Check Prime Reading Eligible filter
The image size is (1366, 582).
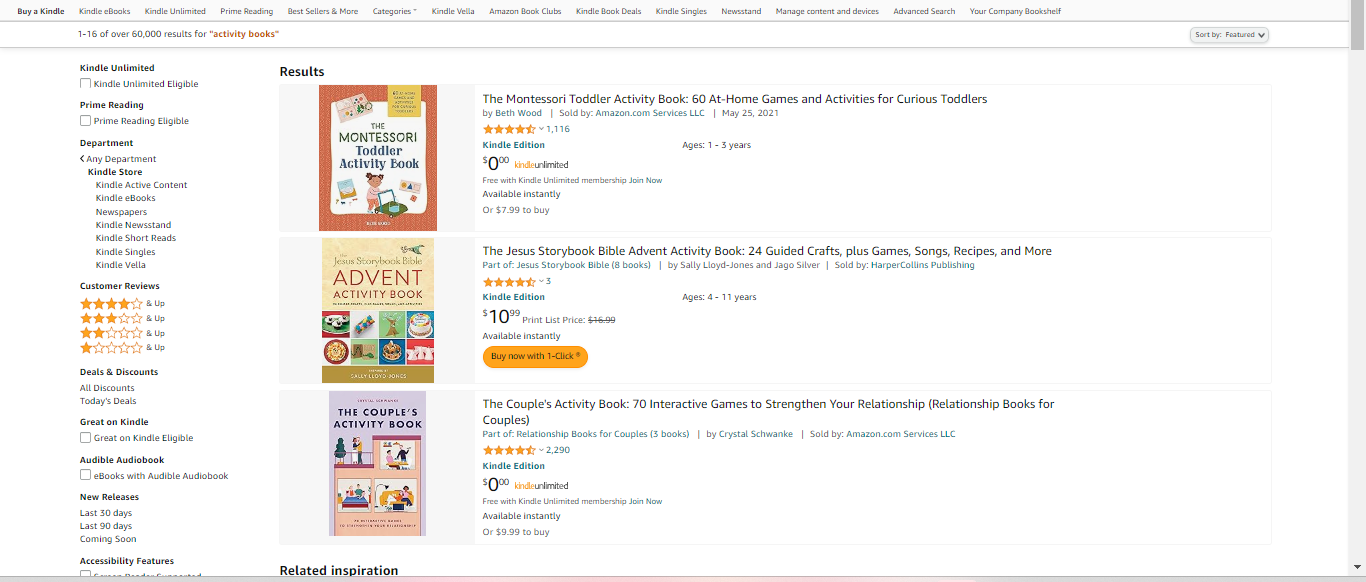coord(86,121)
